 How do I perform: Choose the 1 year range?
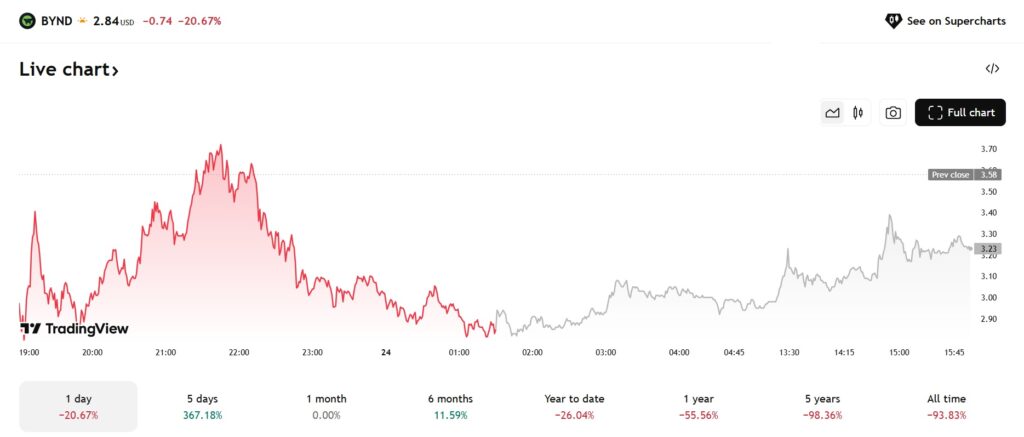[x=697, y=406]
